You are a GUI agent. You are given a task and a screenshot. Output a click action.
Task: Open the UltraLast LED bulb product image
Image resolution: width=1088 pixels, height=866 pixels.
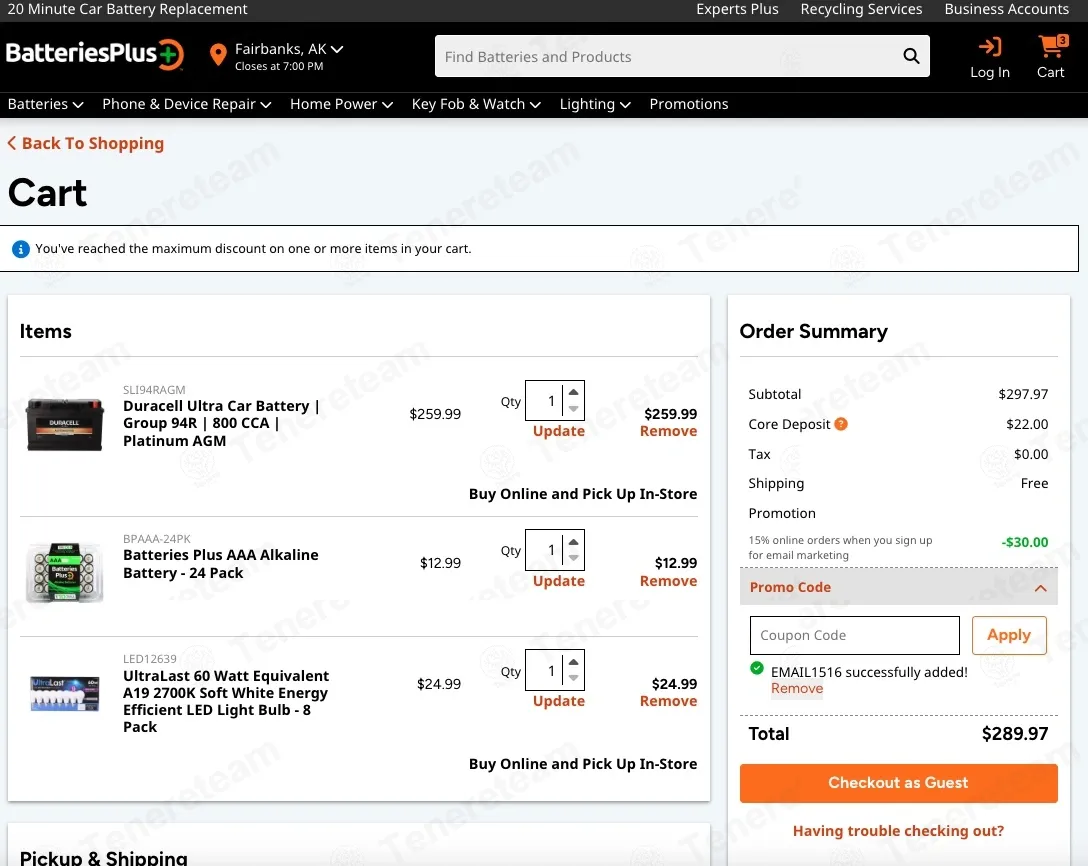click(x=65, y=693)
